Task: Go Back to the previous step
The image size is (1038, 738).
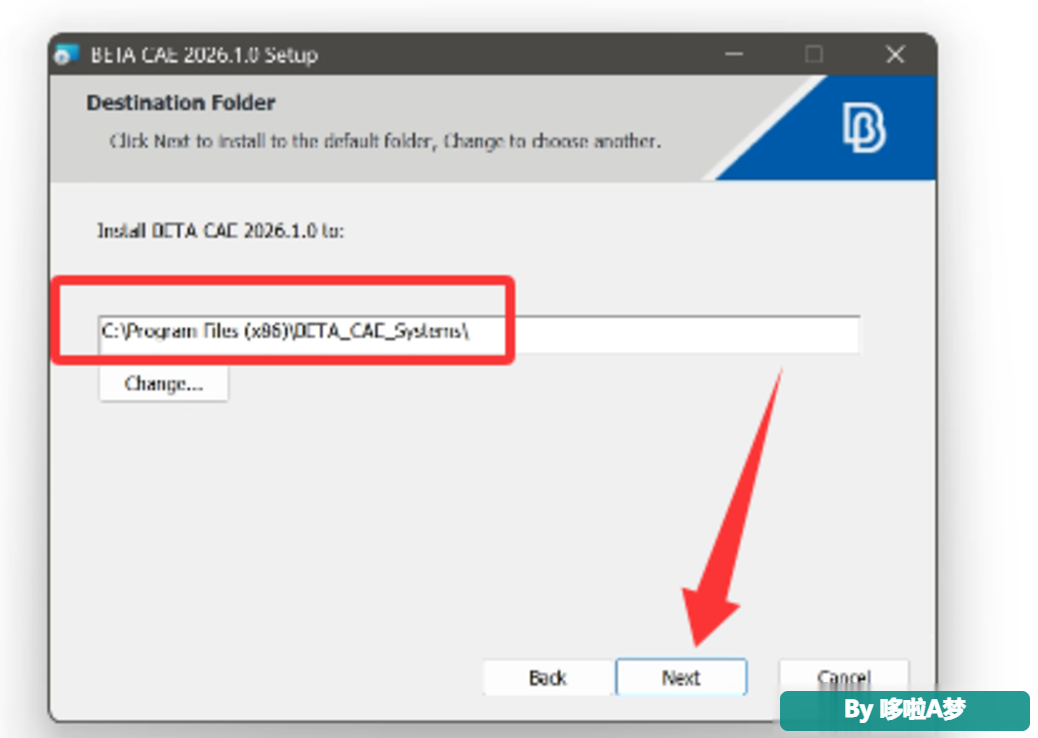Action: 548,677
